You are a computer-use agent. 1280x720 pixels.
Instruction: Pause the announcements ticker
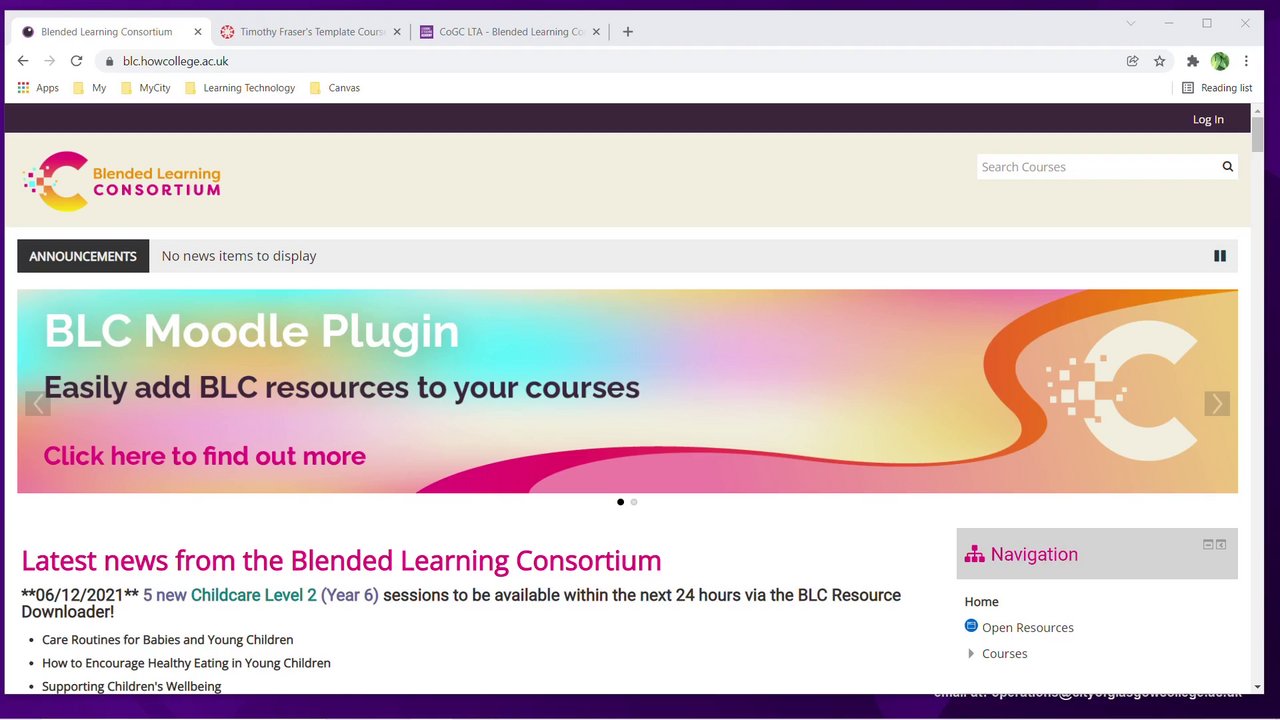coord(1220,256)
